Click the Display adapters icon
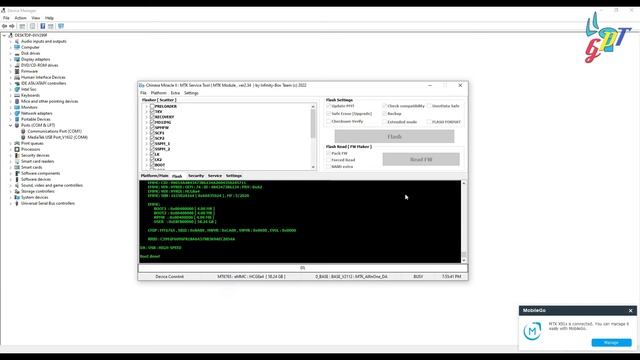This screenshot has height=360, width=640. pos(17,59)
